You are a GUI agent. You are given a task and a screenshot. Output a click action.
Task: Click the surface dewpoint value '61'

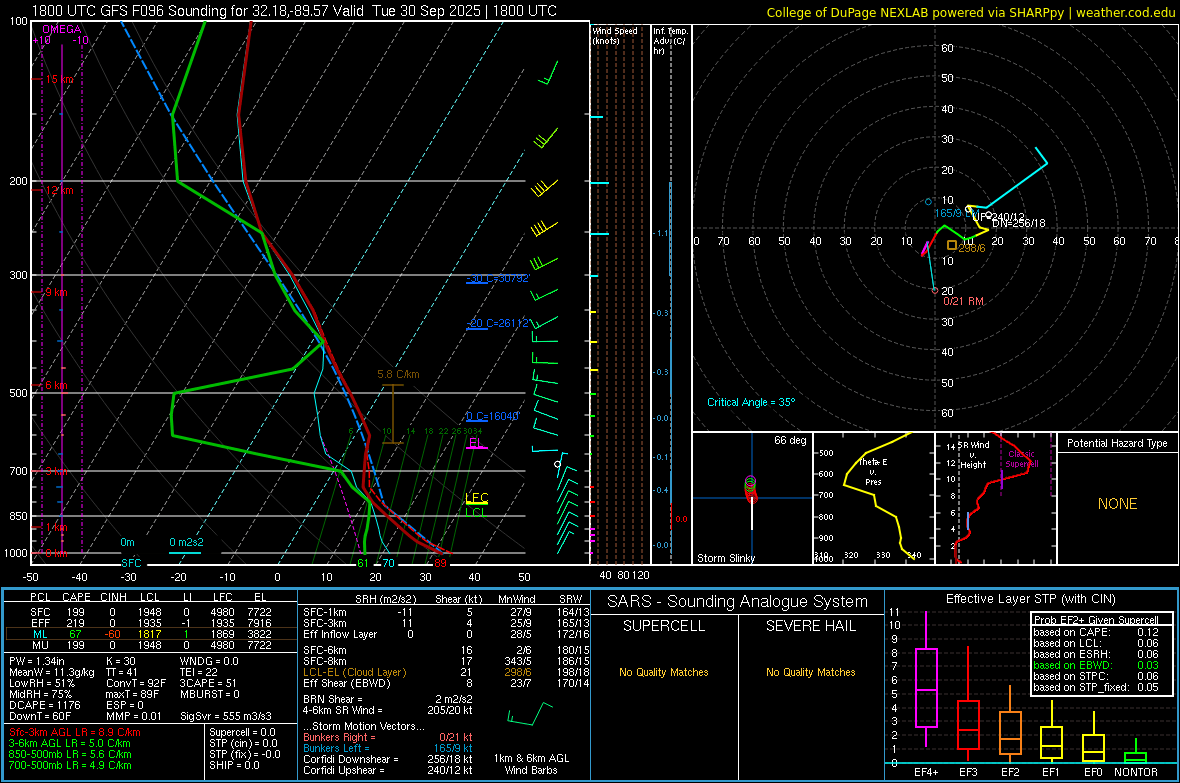pos(363,563)
